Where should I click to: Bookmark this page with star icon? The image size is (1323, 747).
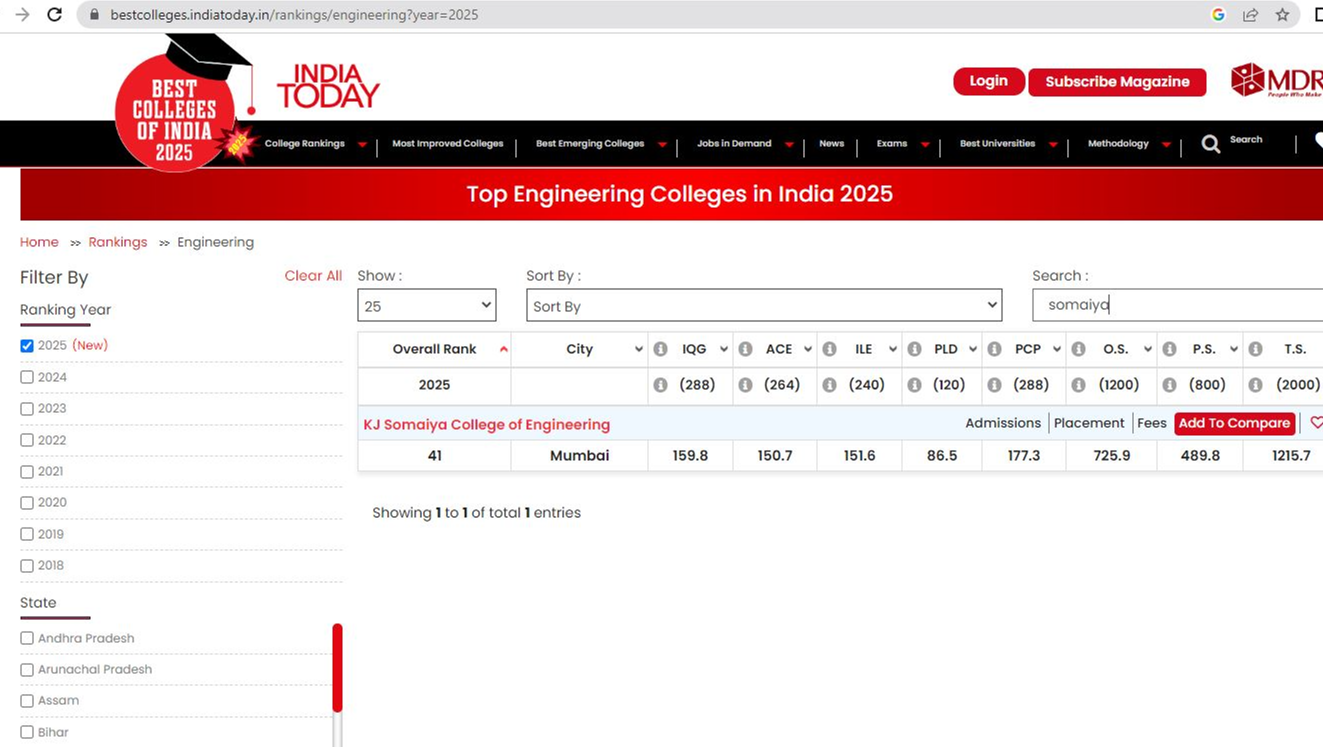tap(1282, 15)
